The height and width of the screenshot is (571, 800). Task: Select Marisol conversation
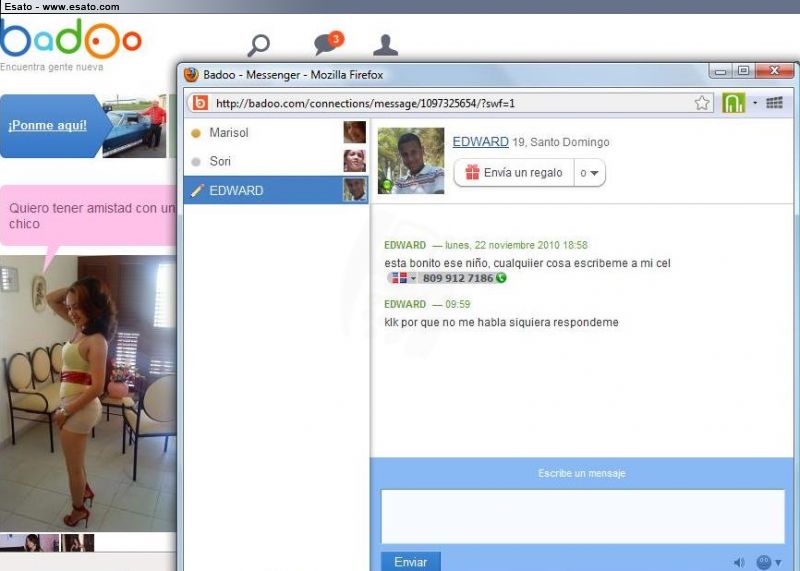click(x=276, y=133)
